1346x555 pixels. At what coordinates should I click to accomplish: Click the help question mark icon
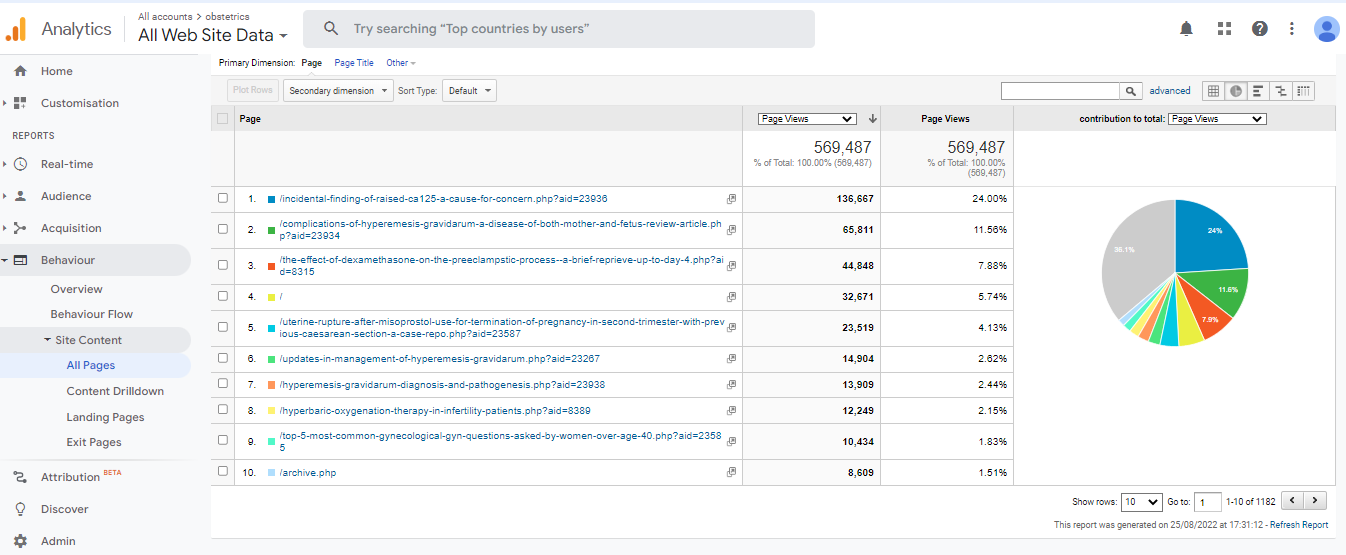1260,29
